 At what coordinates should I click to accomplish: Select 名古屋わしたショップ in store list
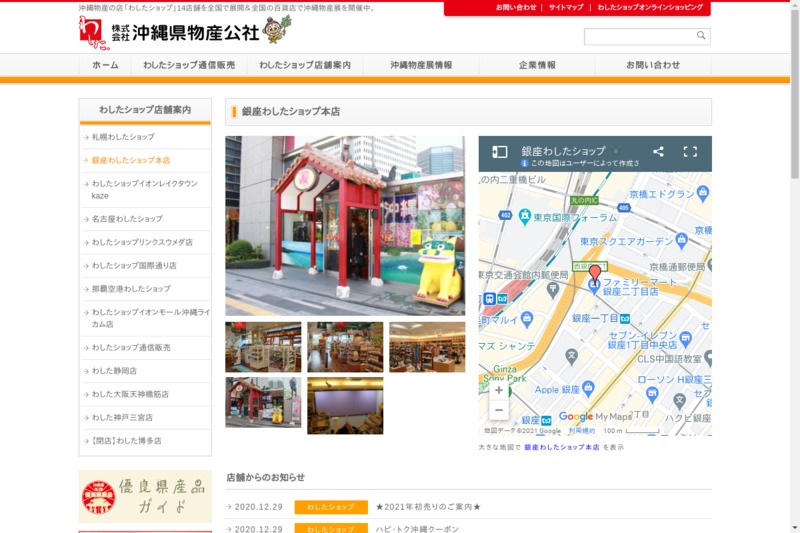(127, 219)
